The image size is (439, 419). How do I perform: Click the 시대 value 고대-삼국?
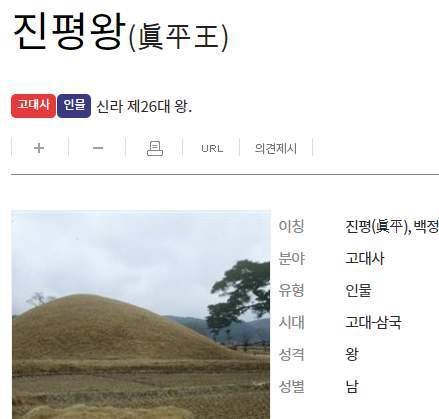(373, 322)
